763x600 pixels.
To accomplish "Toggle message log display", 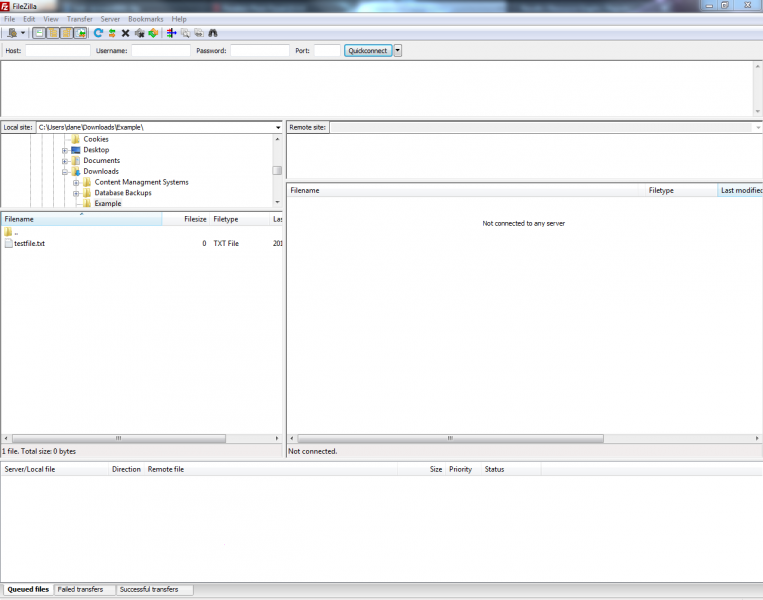I will pos(39,33).
